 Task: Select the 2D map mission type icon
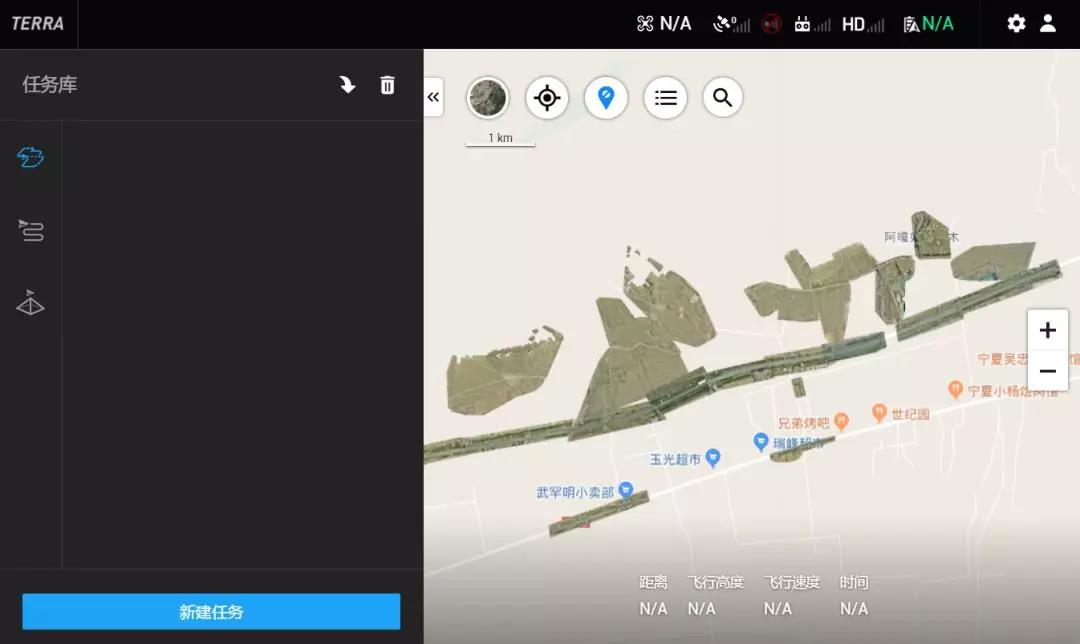[x=30, y=157]
